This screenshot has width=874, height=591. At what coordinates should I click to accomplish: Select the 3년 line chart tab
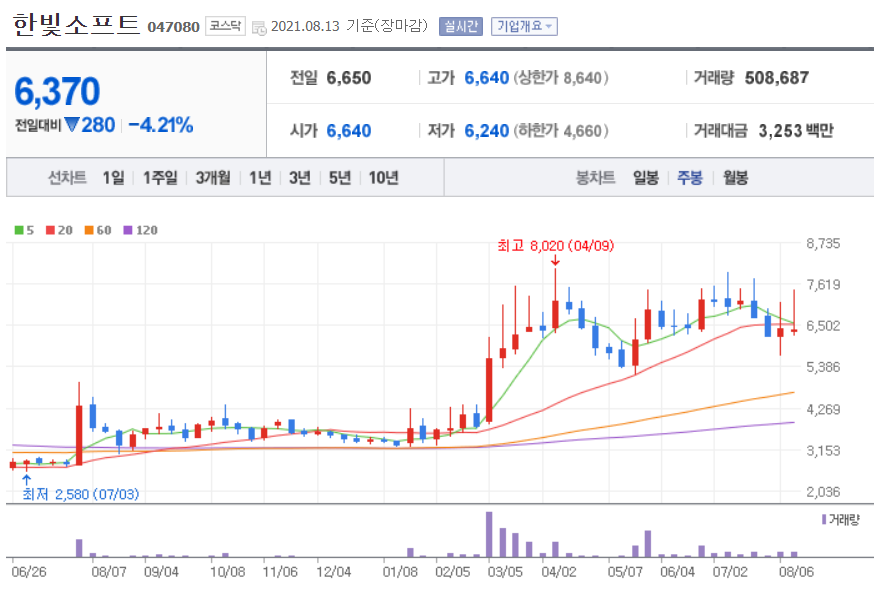coord(300,178)
